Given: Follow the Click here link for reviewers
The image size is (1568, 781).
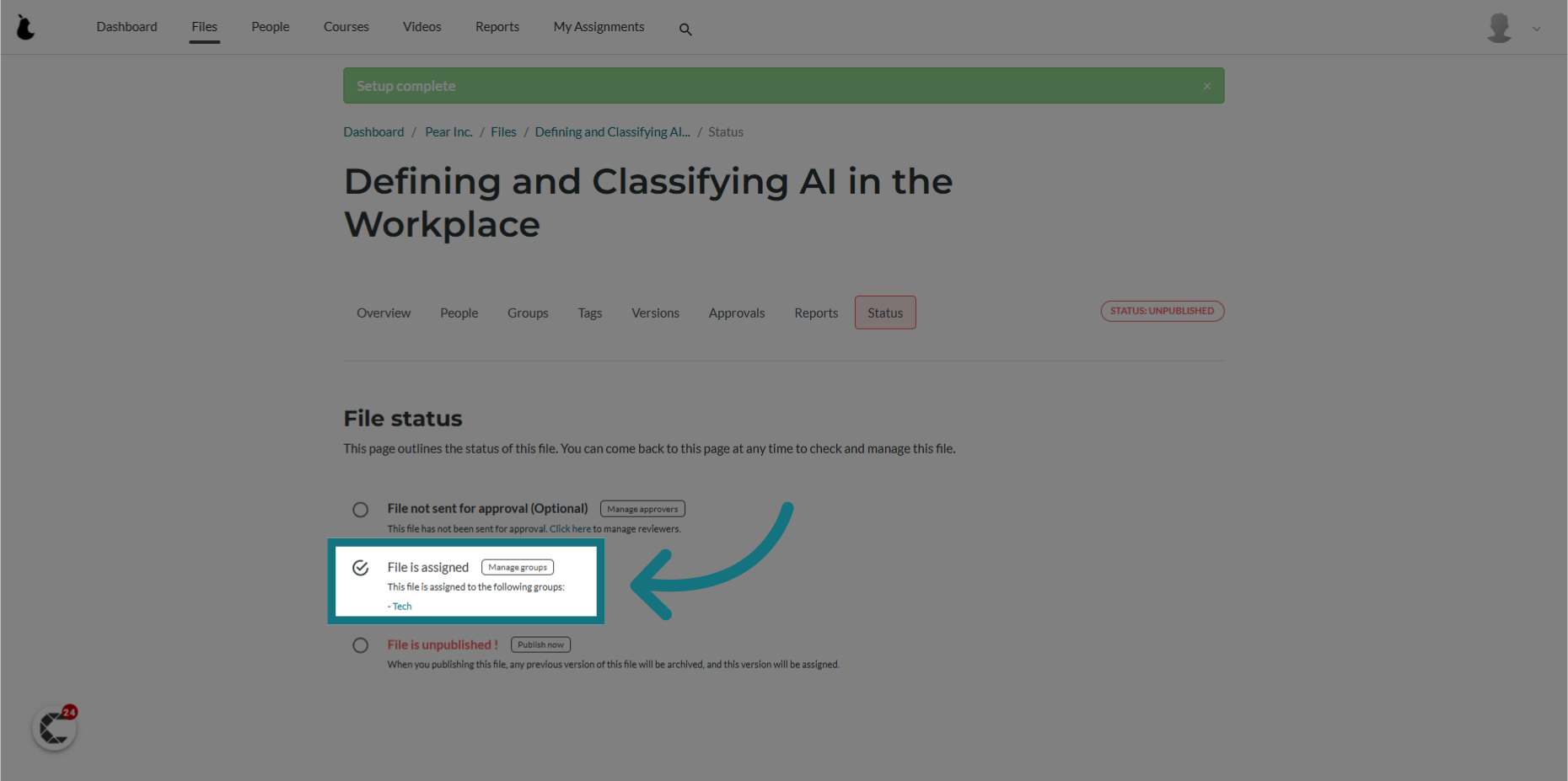Looking at the screenshot, I should click(x=570, y=529).
